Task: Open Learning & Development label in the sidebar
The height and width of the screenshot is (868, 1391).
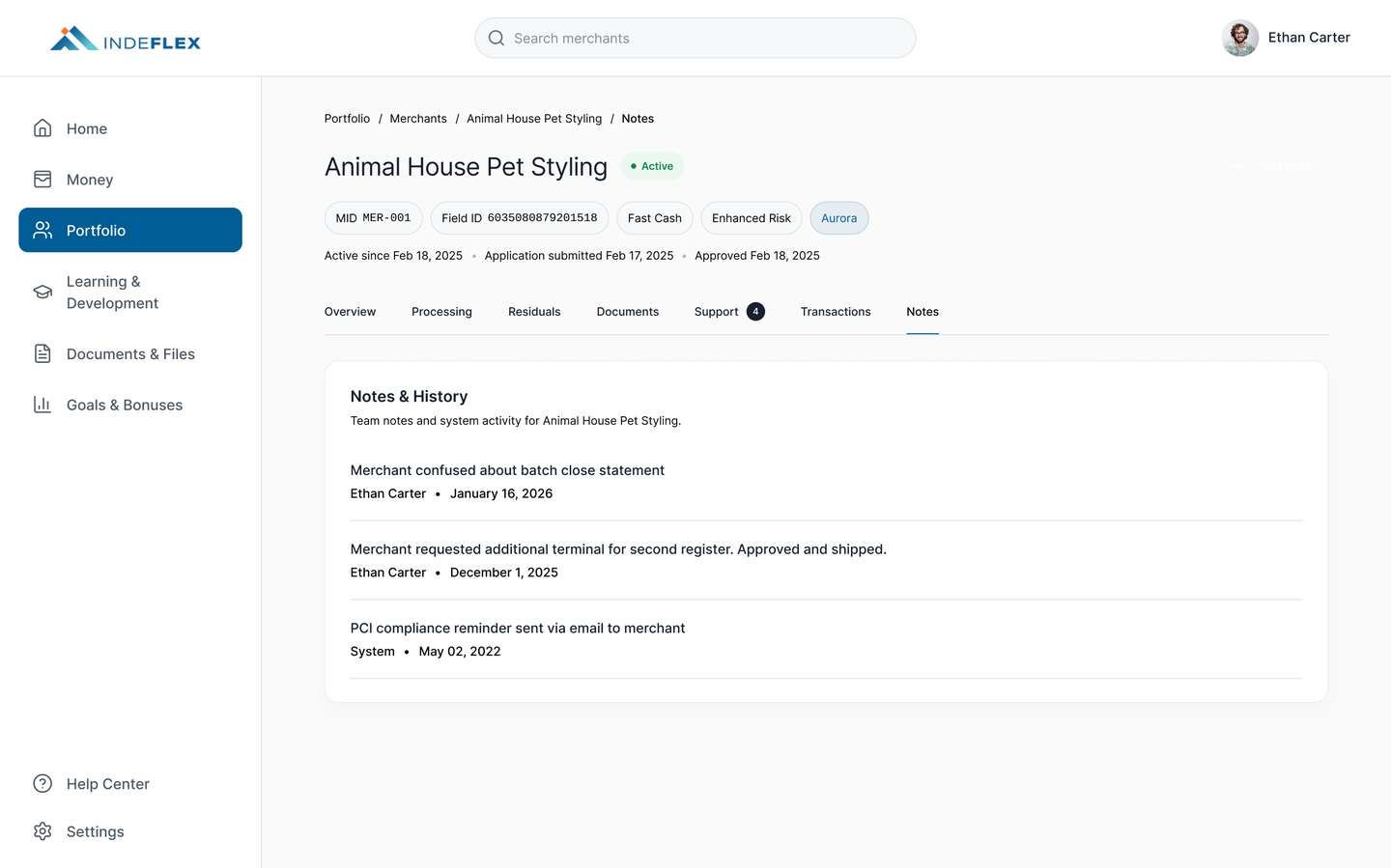Action: [x=112, y=292]
